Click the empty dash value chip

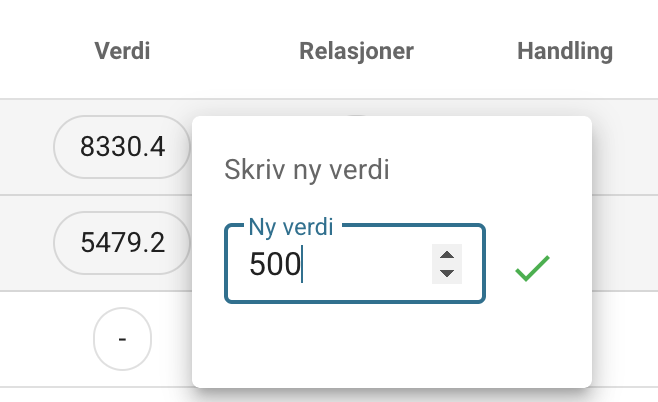click(122, 339)
